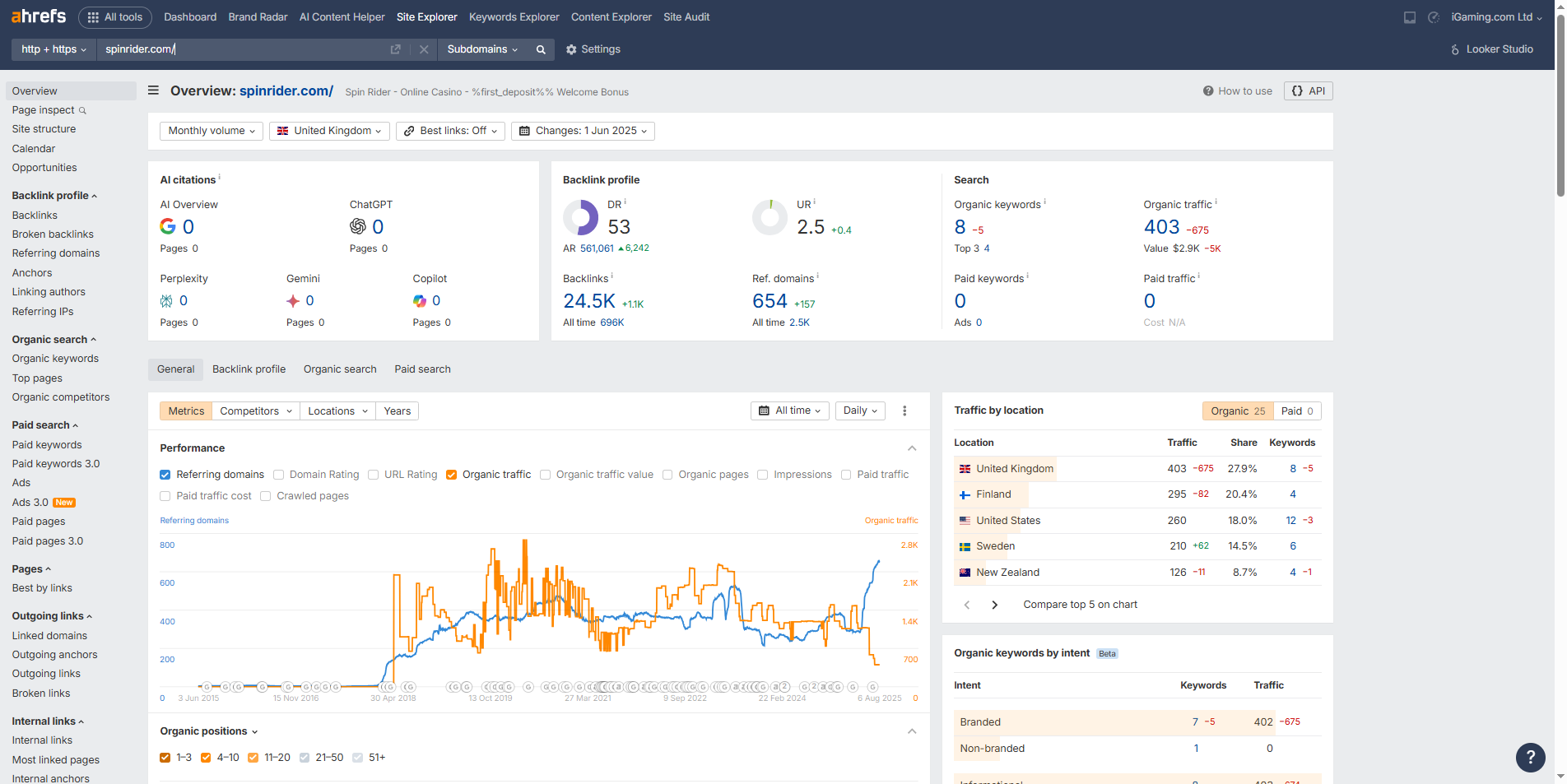This screenshot has width=1567, height=784.
Task: Open Referring domains in the sidebar
Action: (56, 253)
